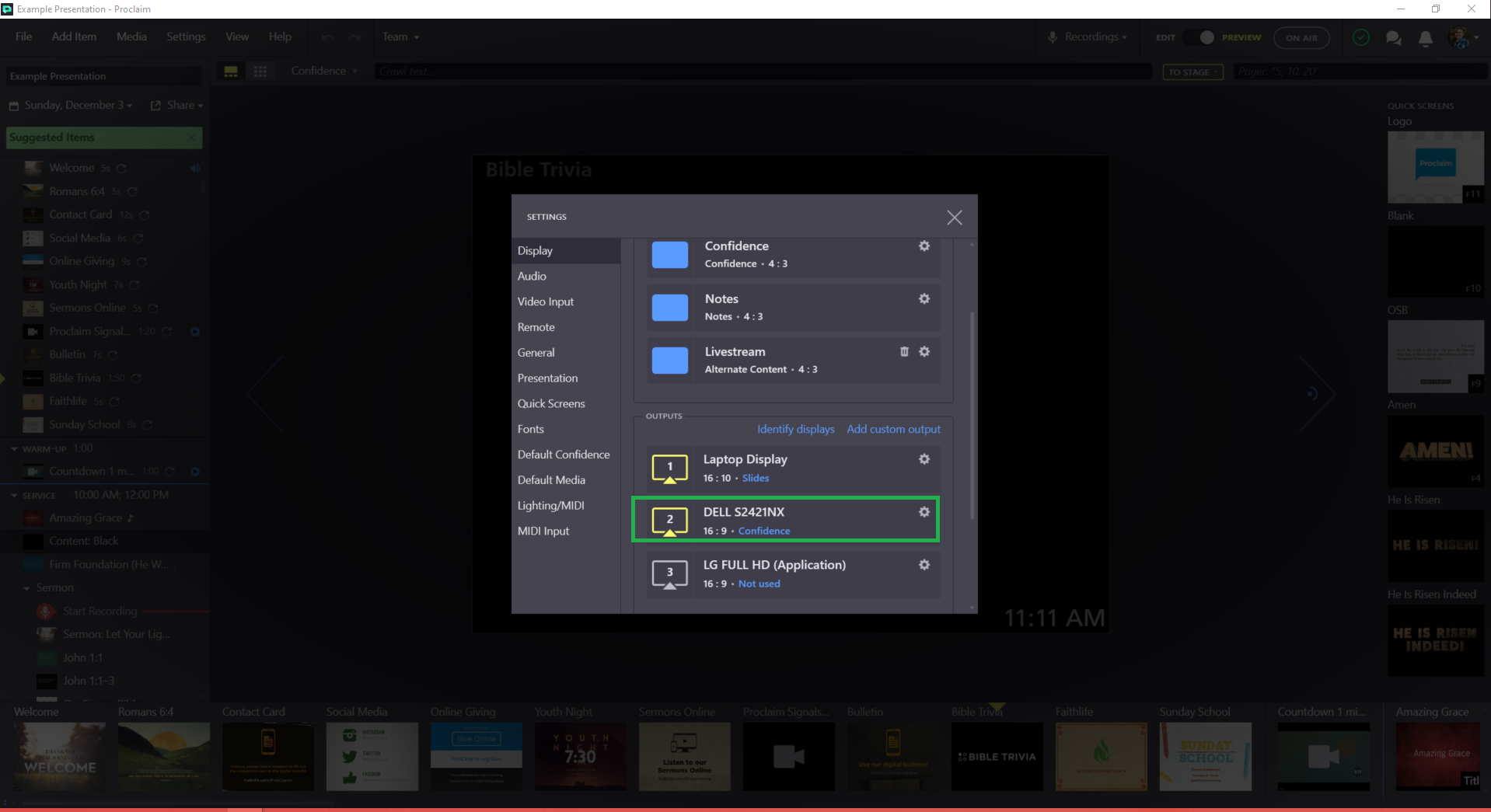Select the Welcome slide thumbnail
The height and width of the screenshot is (812, 1491).
tap(60, 756)
